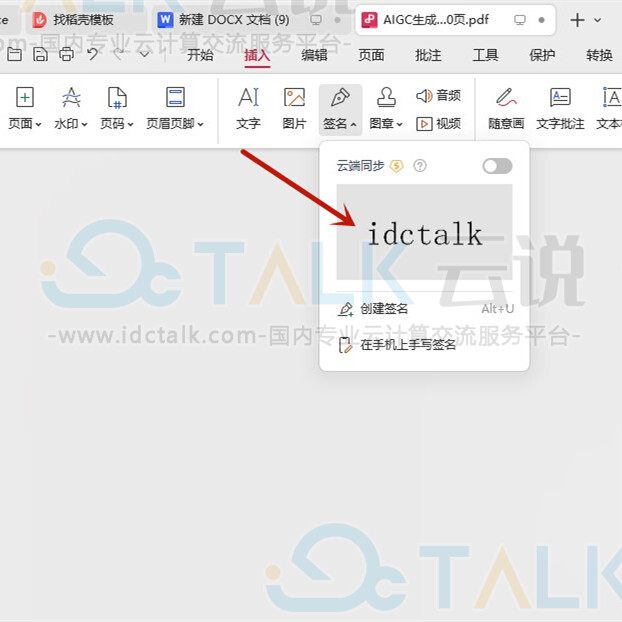Go to the 保护 ribbon tab
This screenshot has height=622, width=622.
pos(542,55)
